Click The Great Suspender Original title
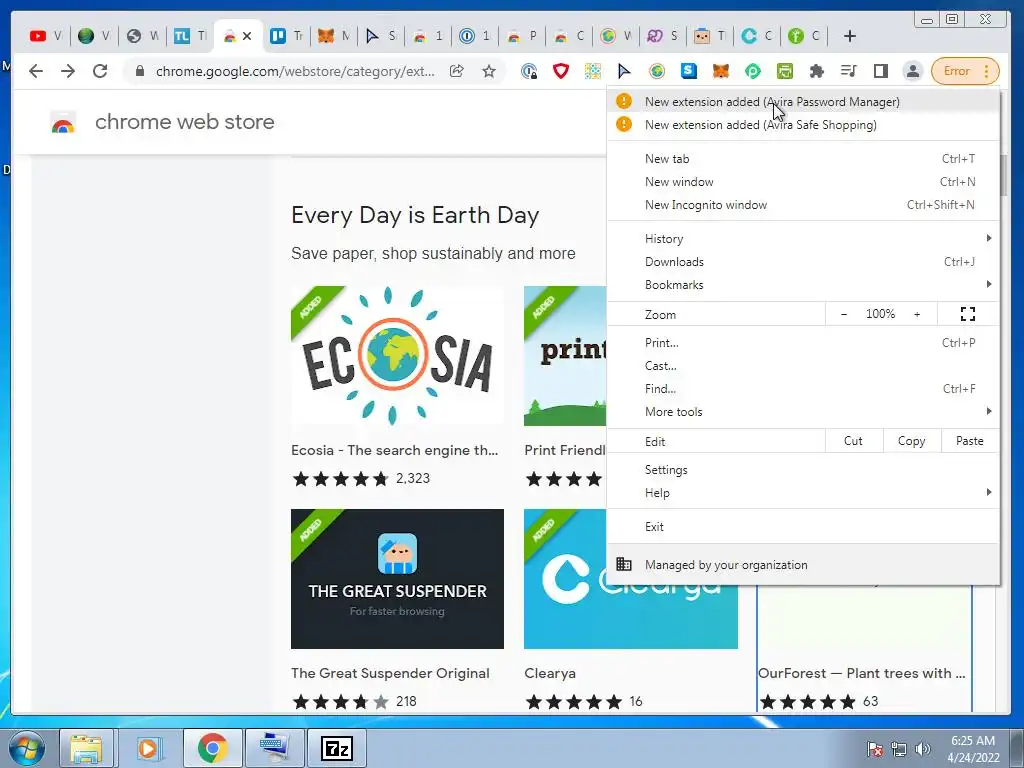Image resolution: width=1024 pixels, height=768 pixels. pyautogui.click(x=390, y=673)
